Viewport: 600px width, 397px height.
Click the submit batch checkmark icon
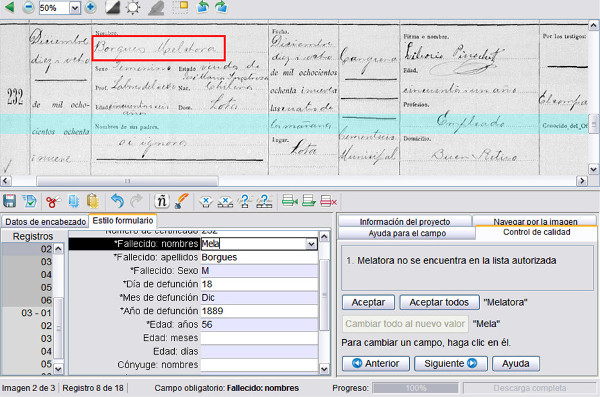click(x=29, y=201)
